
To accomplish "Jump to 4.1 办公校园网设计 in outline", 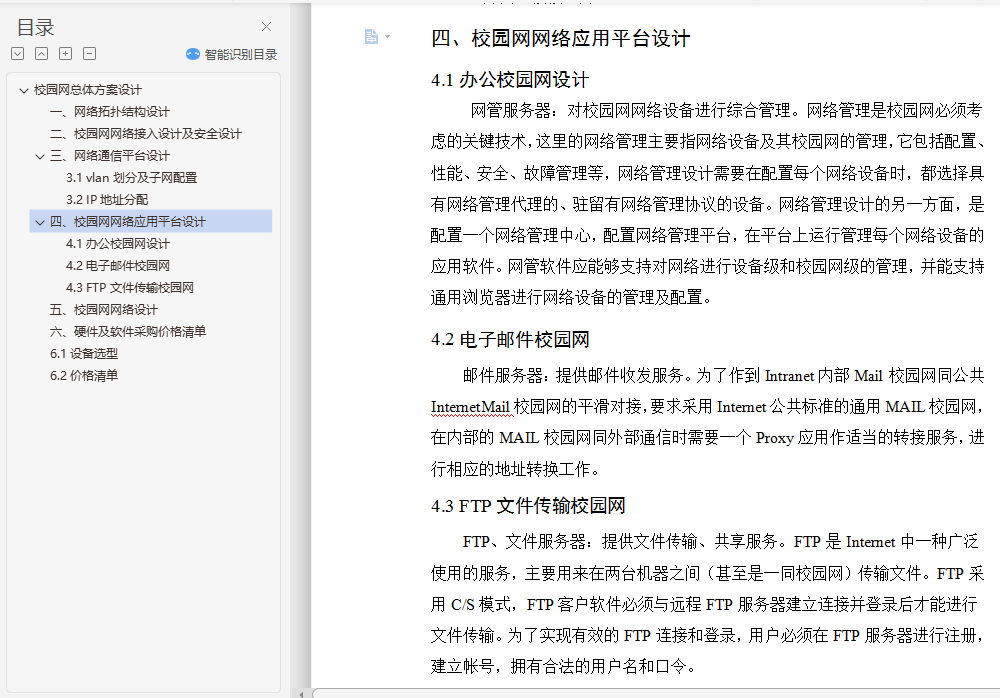I will click(118, 244).
